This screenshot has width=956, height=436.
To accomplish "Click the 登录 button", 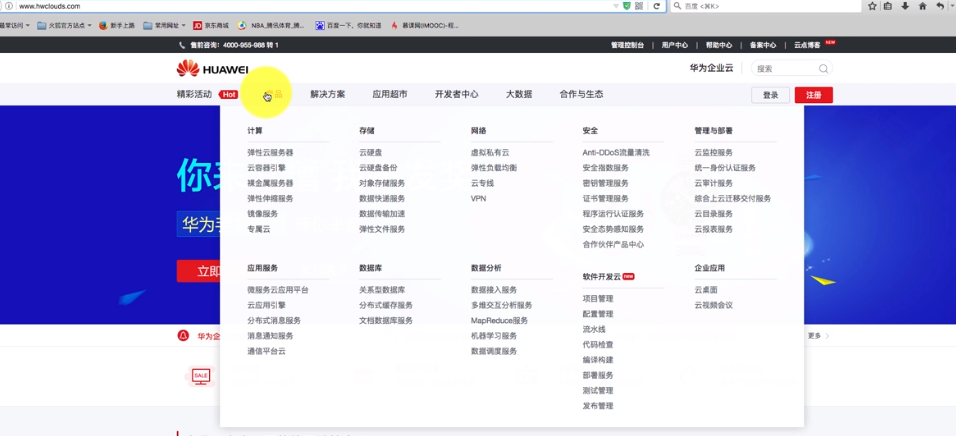I will 771,95.
